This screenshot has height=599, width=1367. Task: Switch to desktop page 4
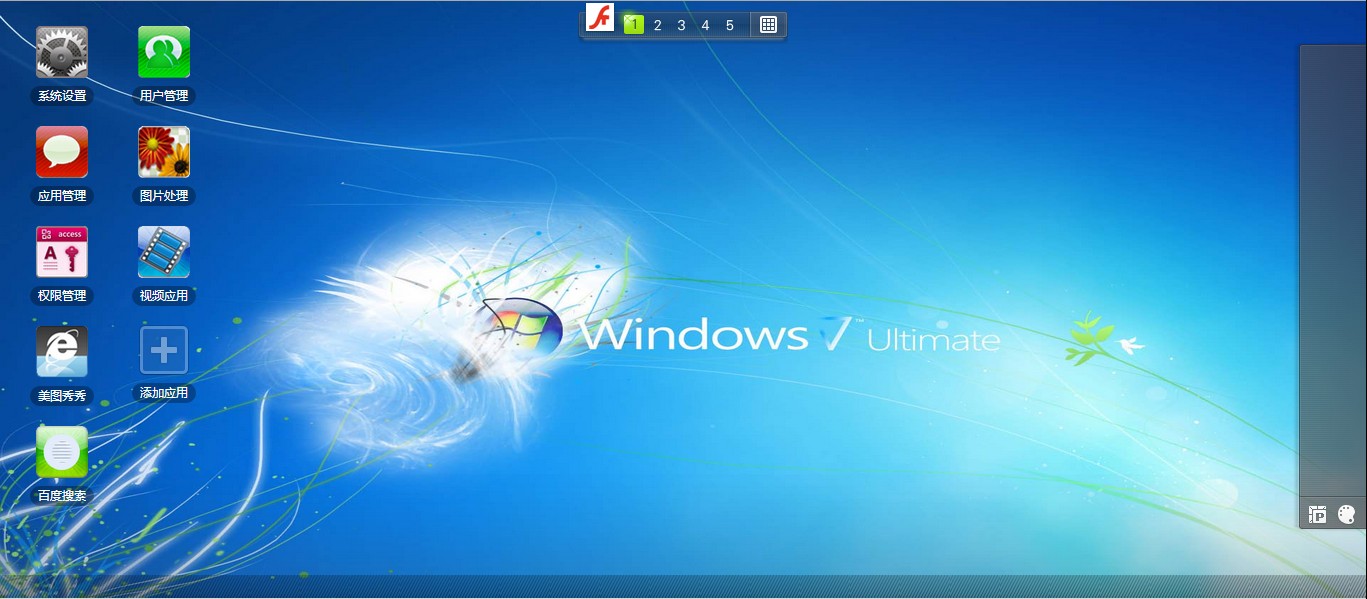pos(706,25)
